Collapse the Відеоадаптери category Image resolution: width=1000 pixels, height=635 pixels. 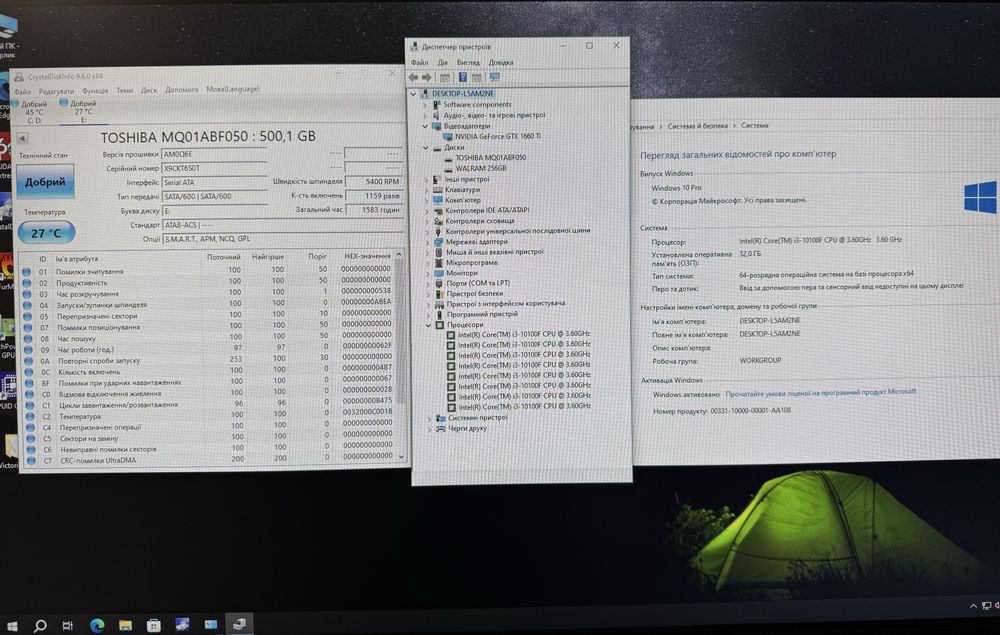click(425, 126)
